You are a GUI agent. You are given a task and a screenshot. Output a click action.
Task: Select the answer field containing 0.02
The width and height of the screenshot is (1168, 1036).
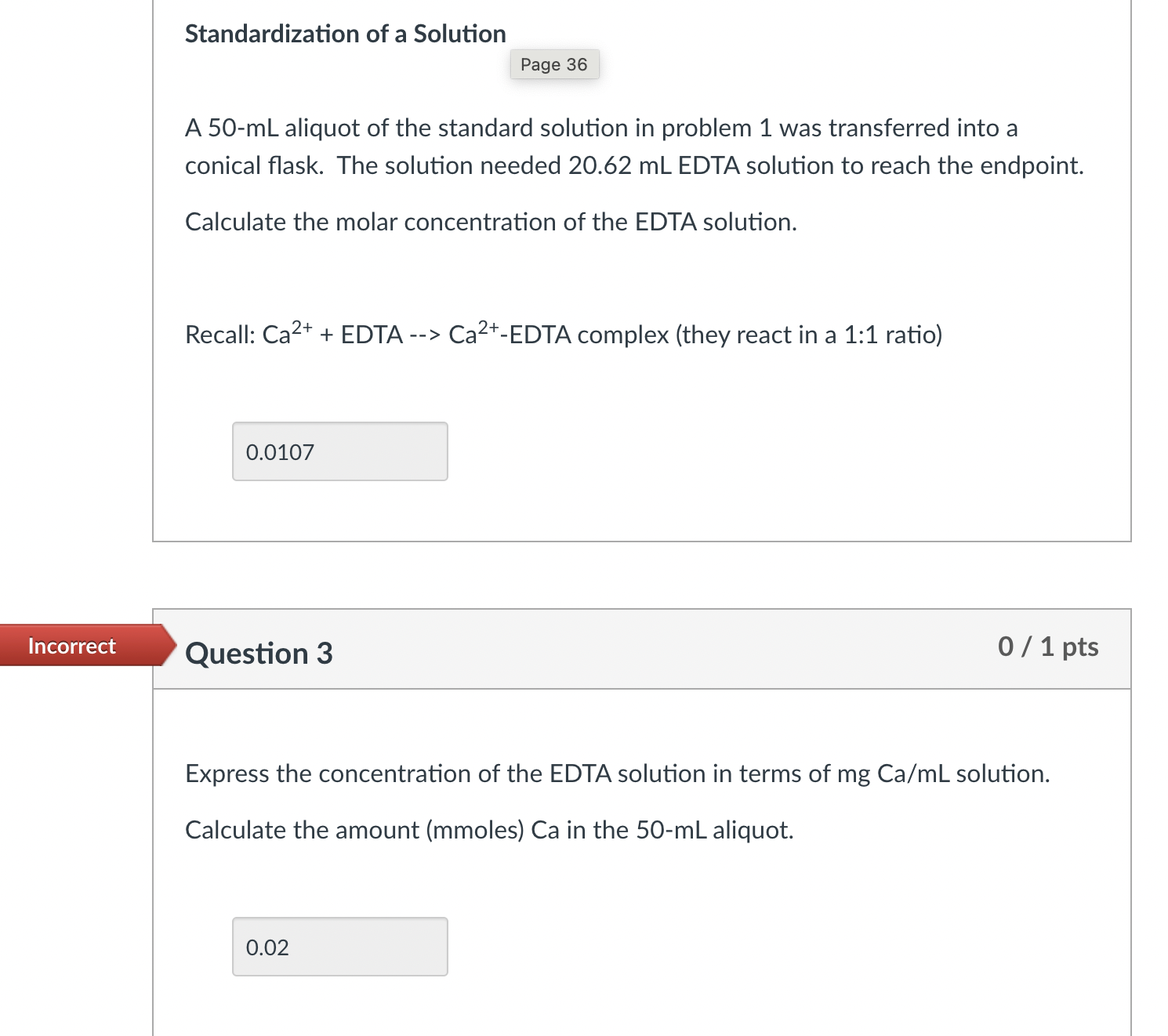(339, 947)
